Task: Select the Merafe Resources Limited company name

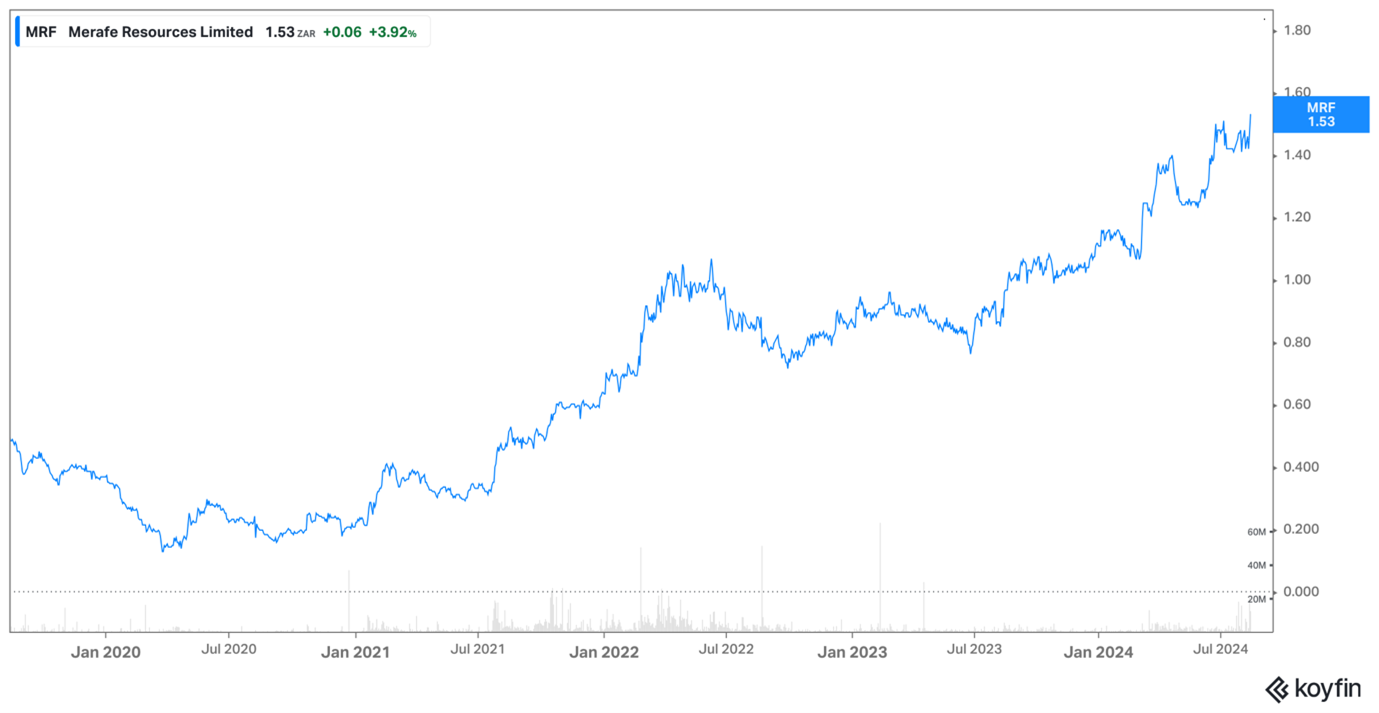Action: coord(160,32)
